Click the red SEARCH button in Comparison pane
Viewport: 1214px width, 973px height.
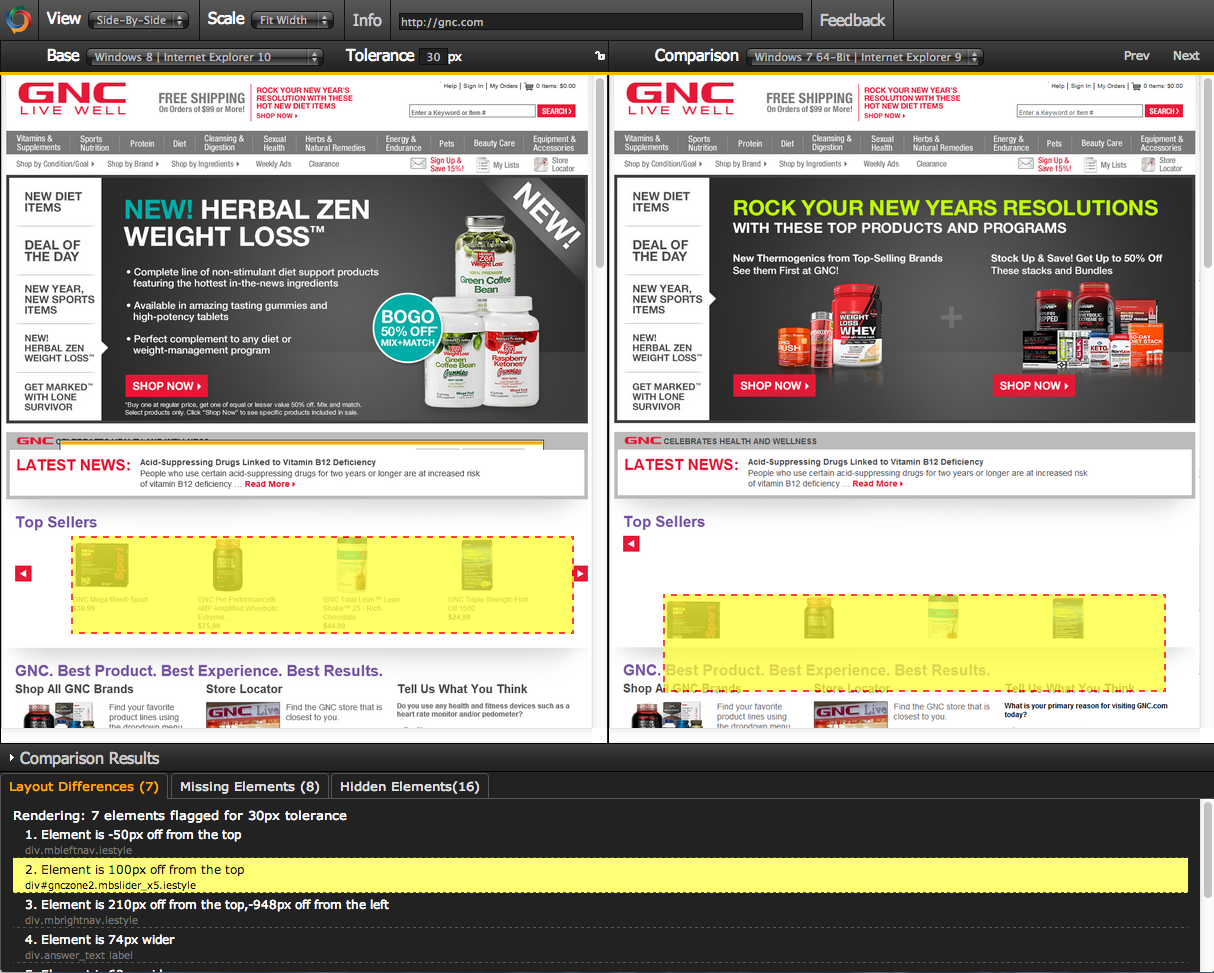1164,111
